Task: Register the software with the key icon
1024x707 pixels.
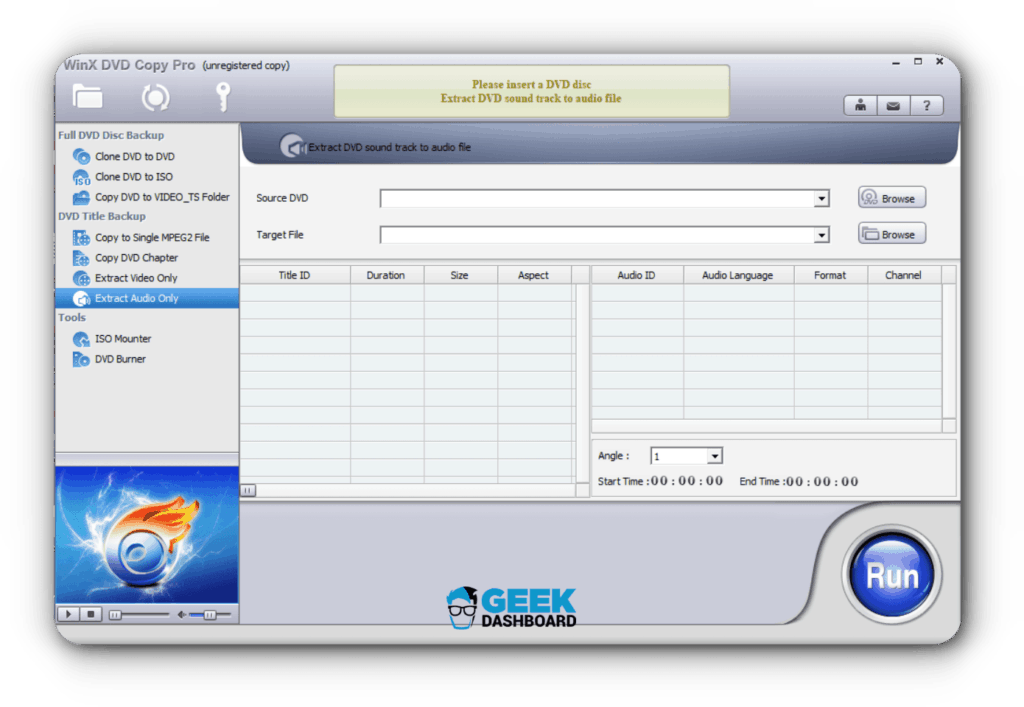Action: [222, 97]
